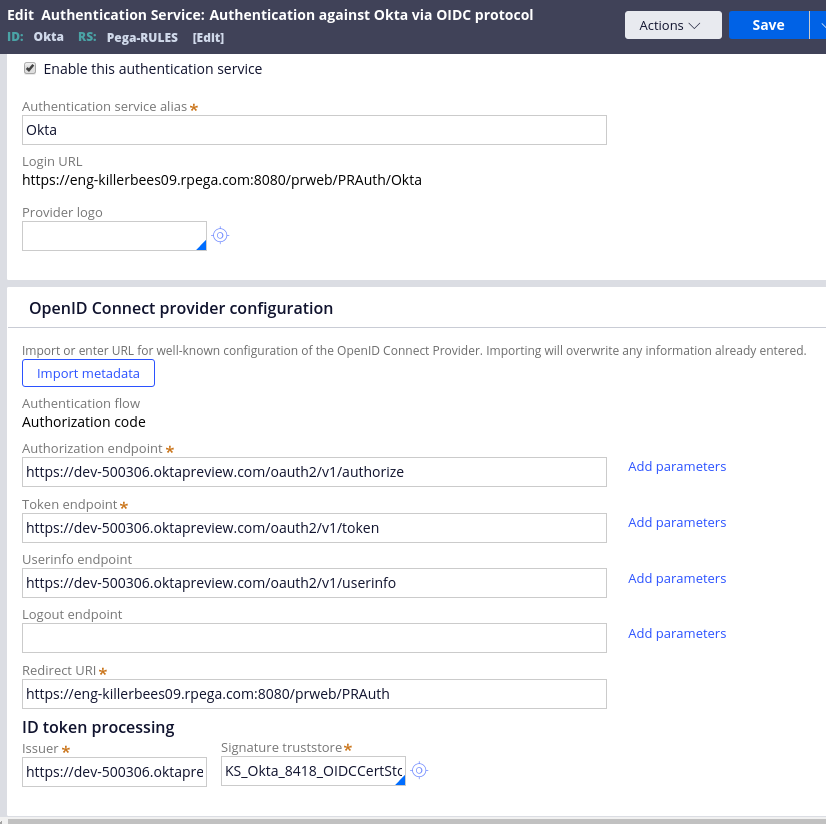Focus the Token endpoint input field

[x=314, y=528]
